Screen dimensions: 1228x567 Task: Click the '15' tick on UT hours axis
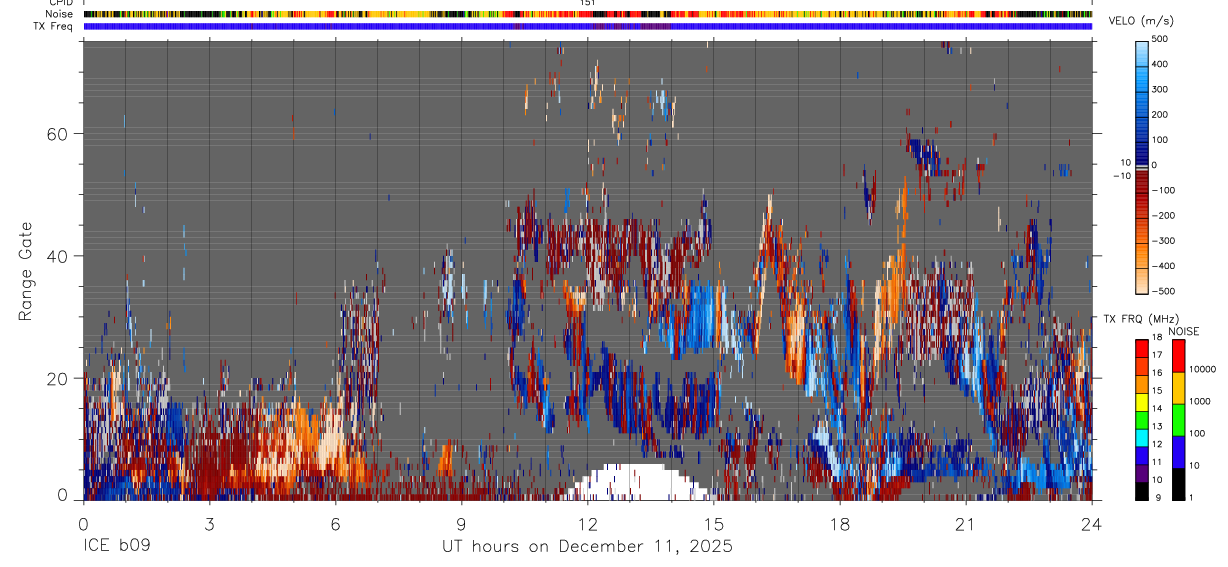coord(714,523)
